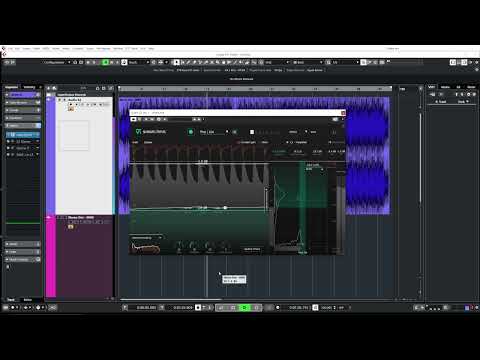Click the purple track name header in Inspector

tap(22, 95)
